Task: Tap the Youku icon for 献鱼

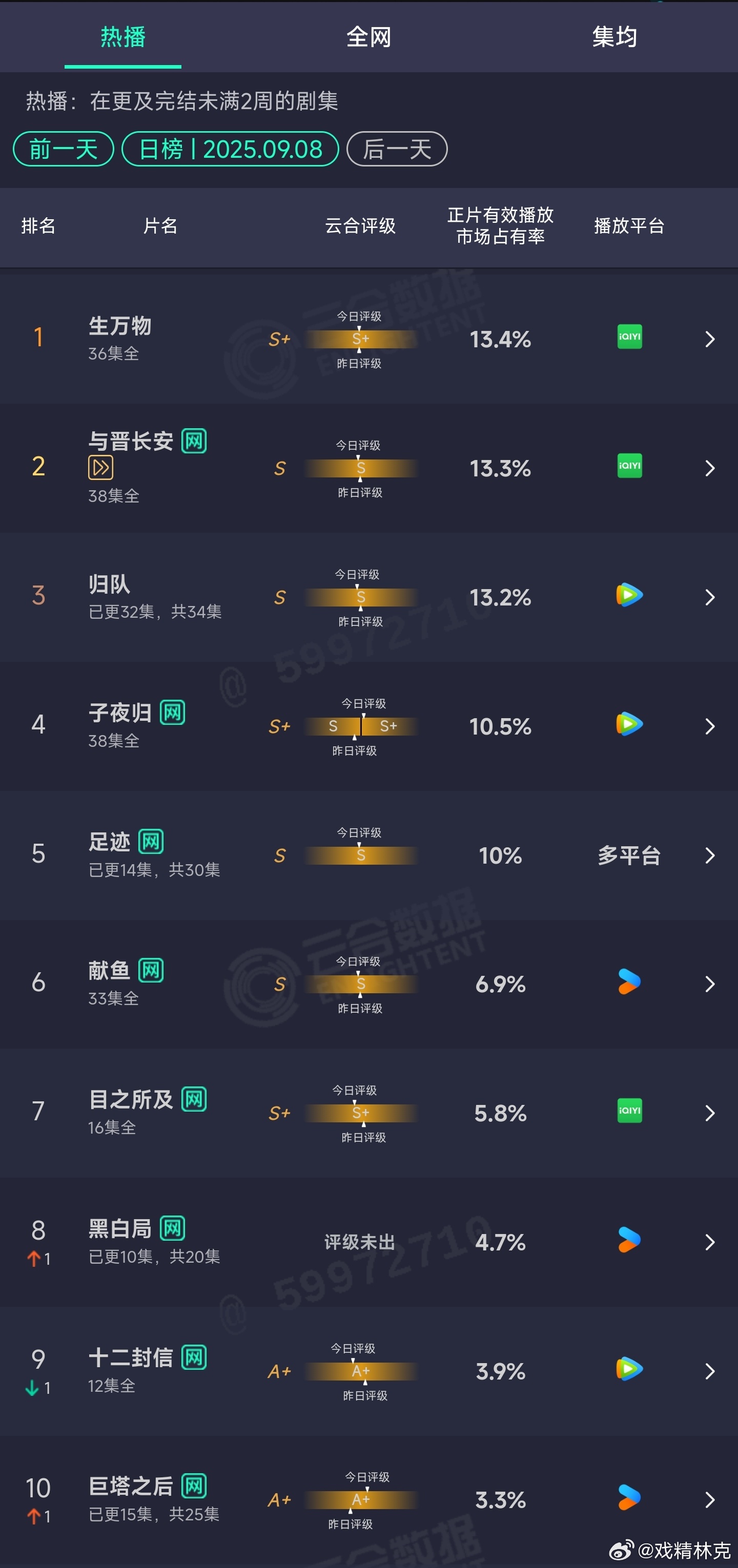Action: point(629,981)
